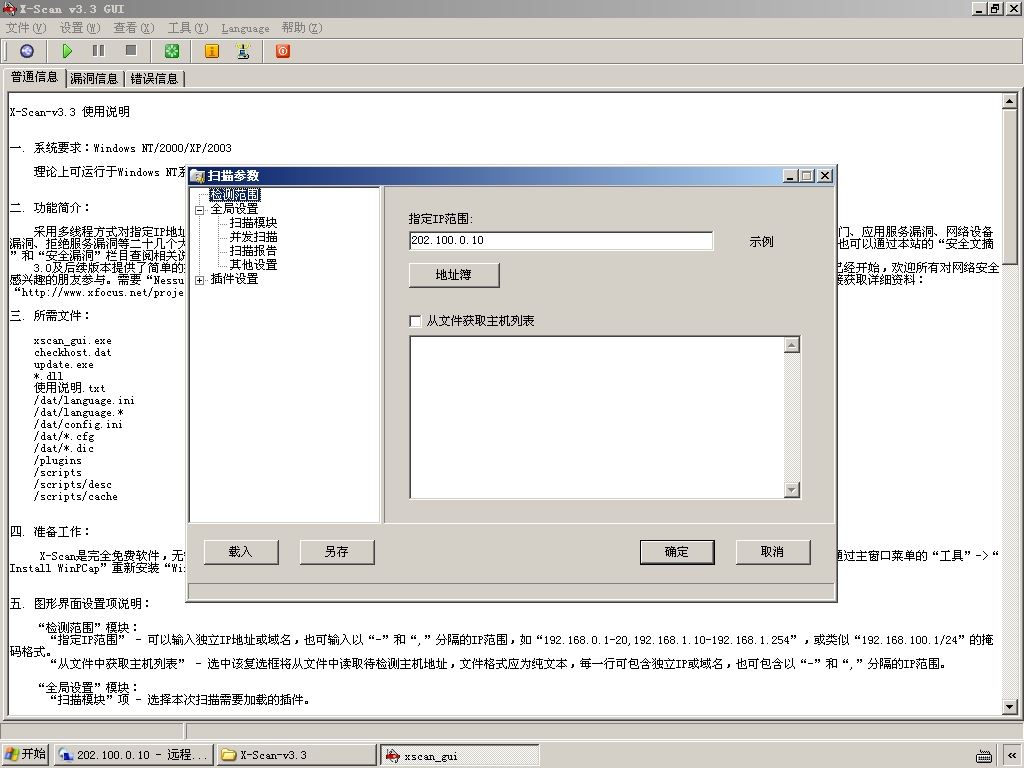The width and height of the screenshot is (1024, 768).
Task: Select 插件设置 tree node label
Action: pos(234,279)
